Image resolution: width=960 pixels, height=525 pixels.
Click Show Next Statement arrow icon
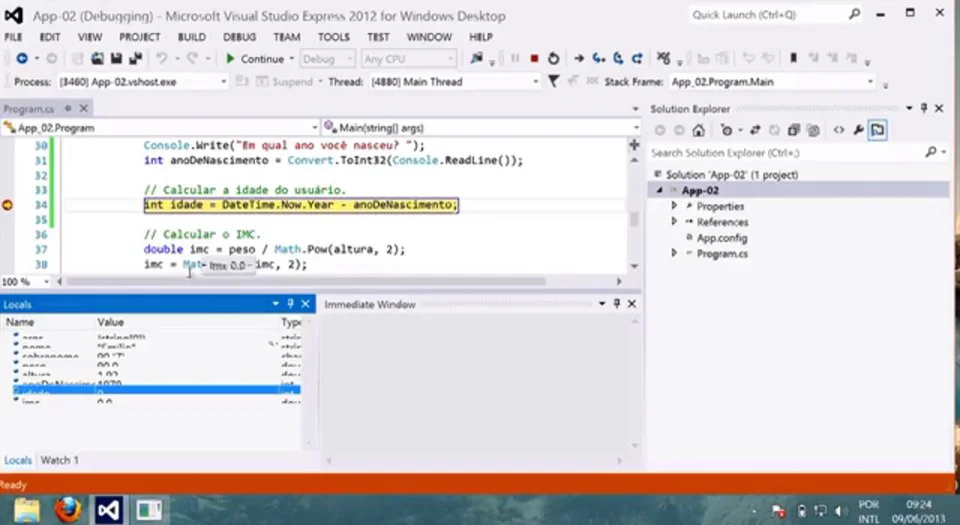pyautogui.click(x=579, y=59)
